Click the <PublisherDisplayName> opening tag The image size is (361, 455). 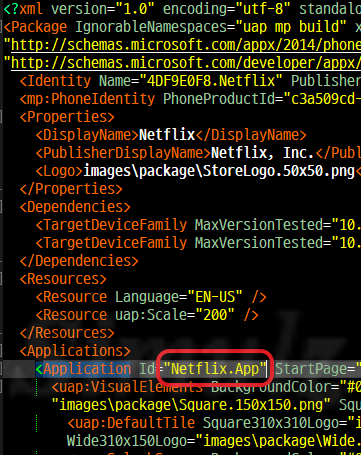click(x=123, y=153)
